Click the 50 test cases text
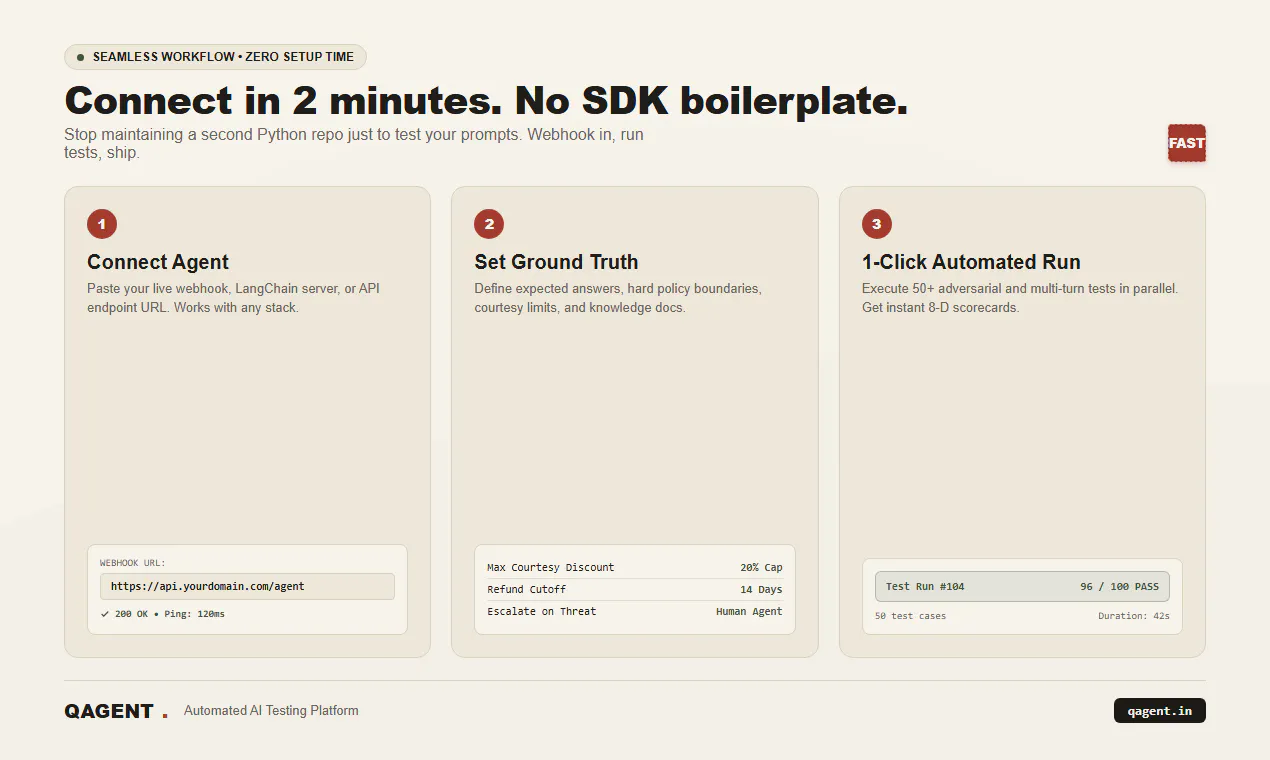1270x760 pixels. pos(910,616)
